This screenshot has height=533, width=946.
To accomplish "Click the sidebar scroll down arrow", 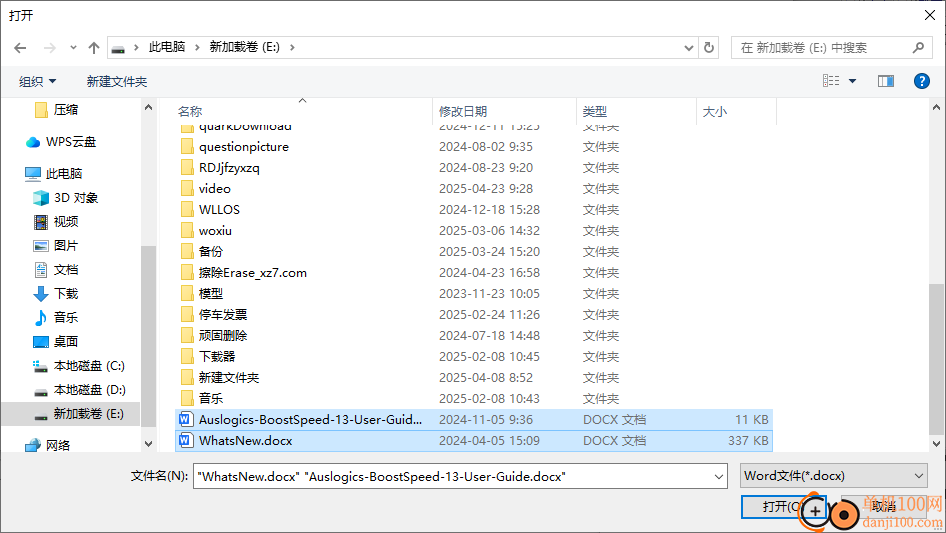I will point(148,444).
